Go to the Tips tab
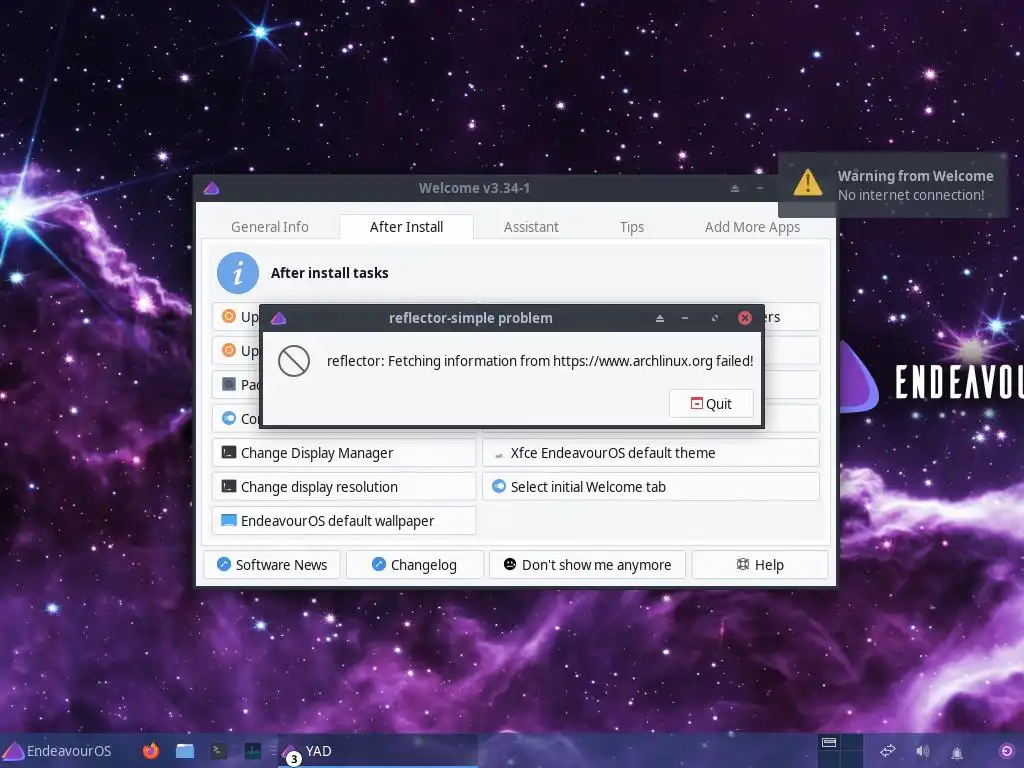This screenshot has width=1024, height=768. tap(632, 227)
